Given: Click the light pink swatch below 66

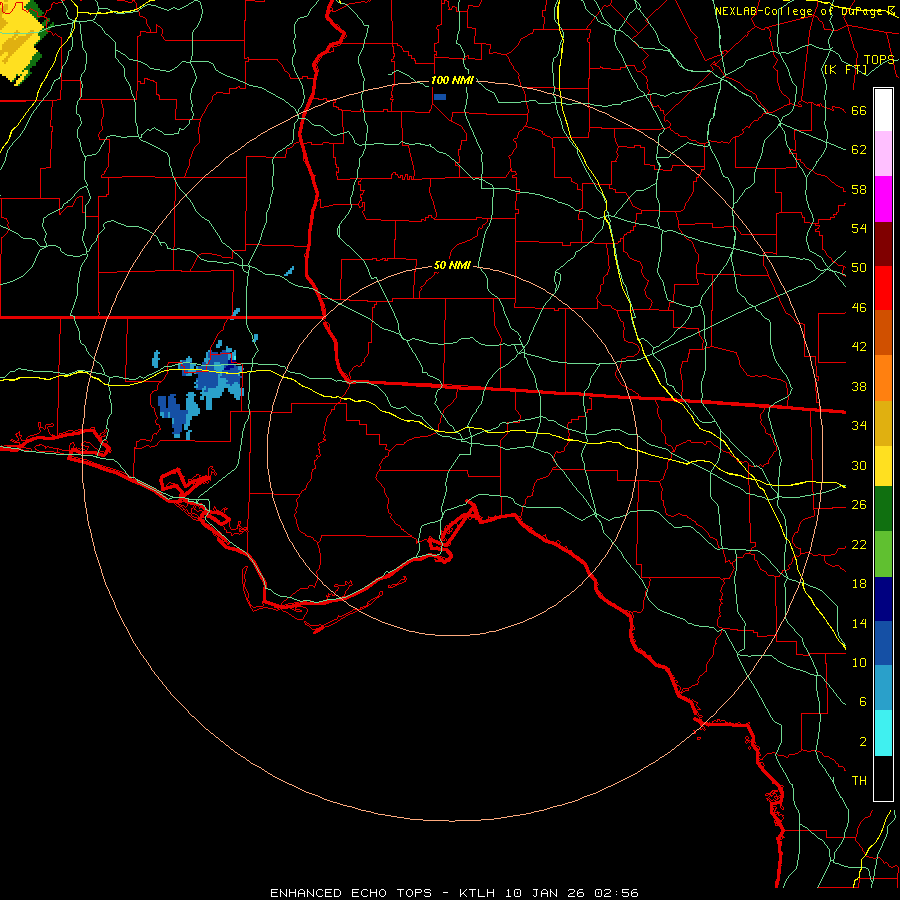Looking at the screenshot, I should (x=883, y=154).
